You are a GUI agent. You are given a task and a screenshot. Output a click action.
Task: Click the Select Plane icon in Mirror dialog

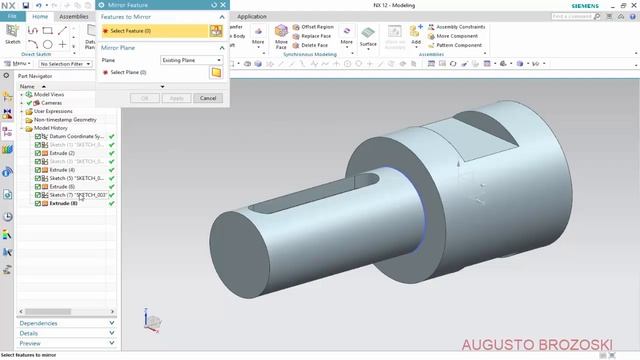[x=216, y=72]
